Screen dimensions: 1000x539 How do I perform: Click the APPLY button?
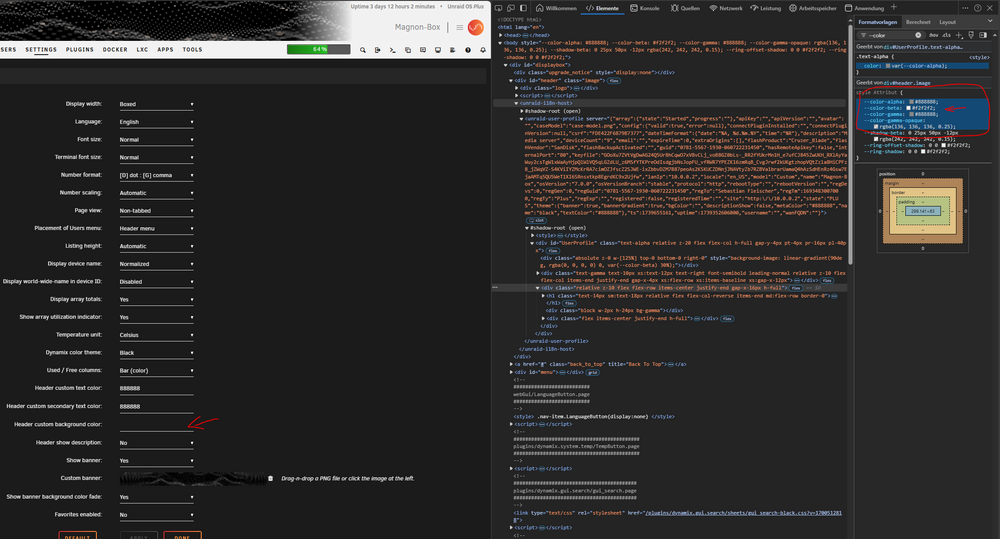[138, 535]
